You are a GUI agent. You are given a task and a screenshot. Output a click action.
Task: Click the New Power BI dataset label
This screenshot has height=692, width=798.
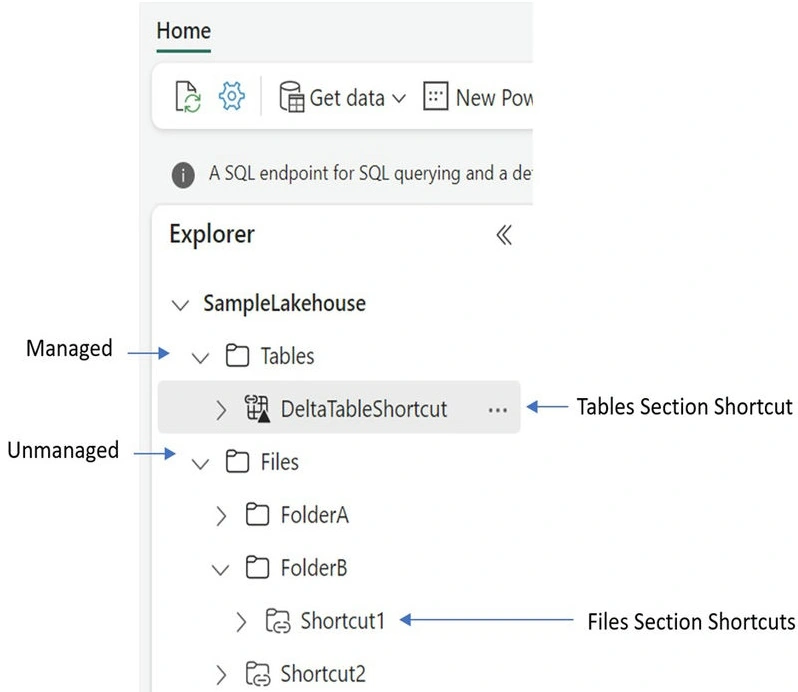click(494, 98)
